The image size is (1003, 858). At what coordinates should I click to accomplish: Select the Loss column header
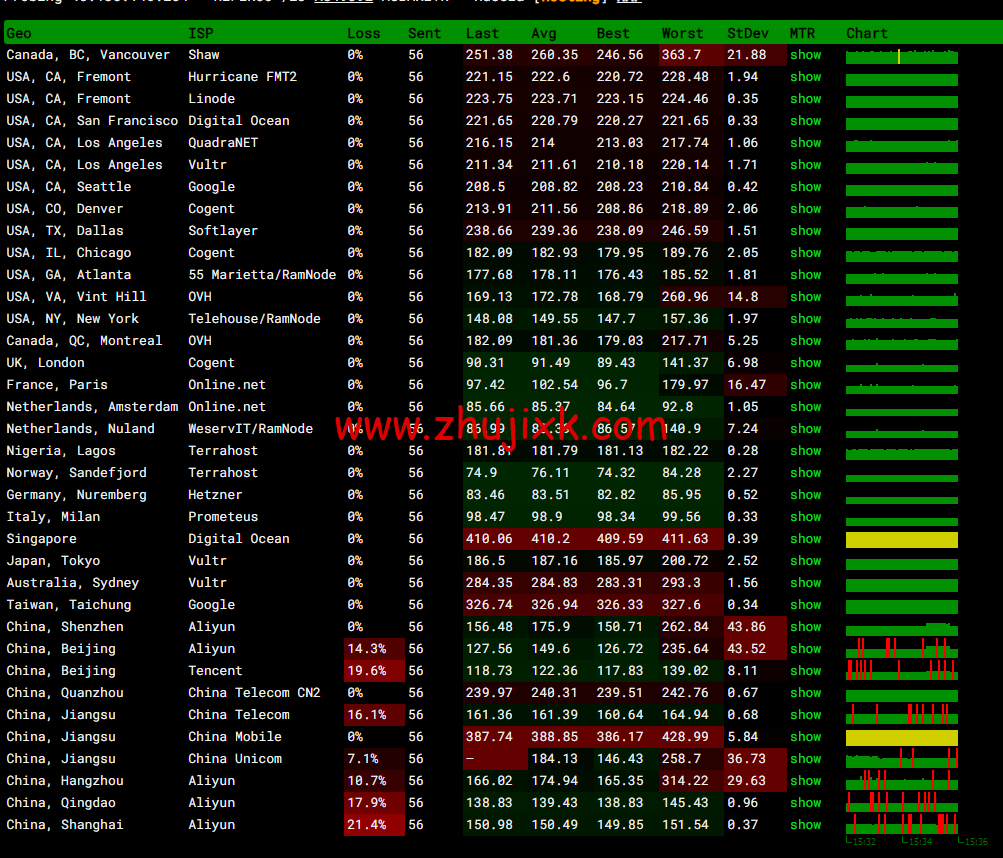tap(363, 33)
